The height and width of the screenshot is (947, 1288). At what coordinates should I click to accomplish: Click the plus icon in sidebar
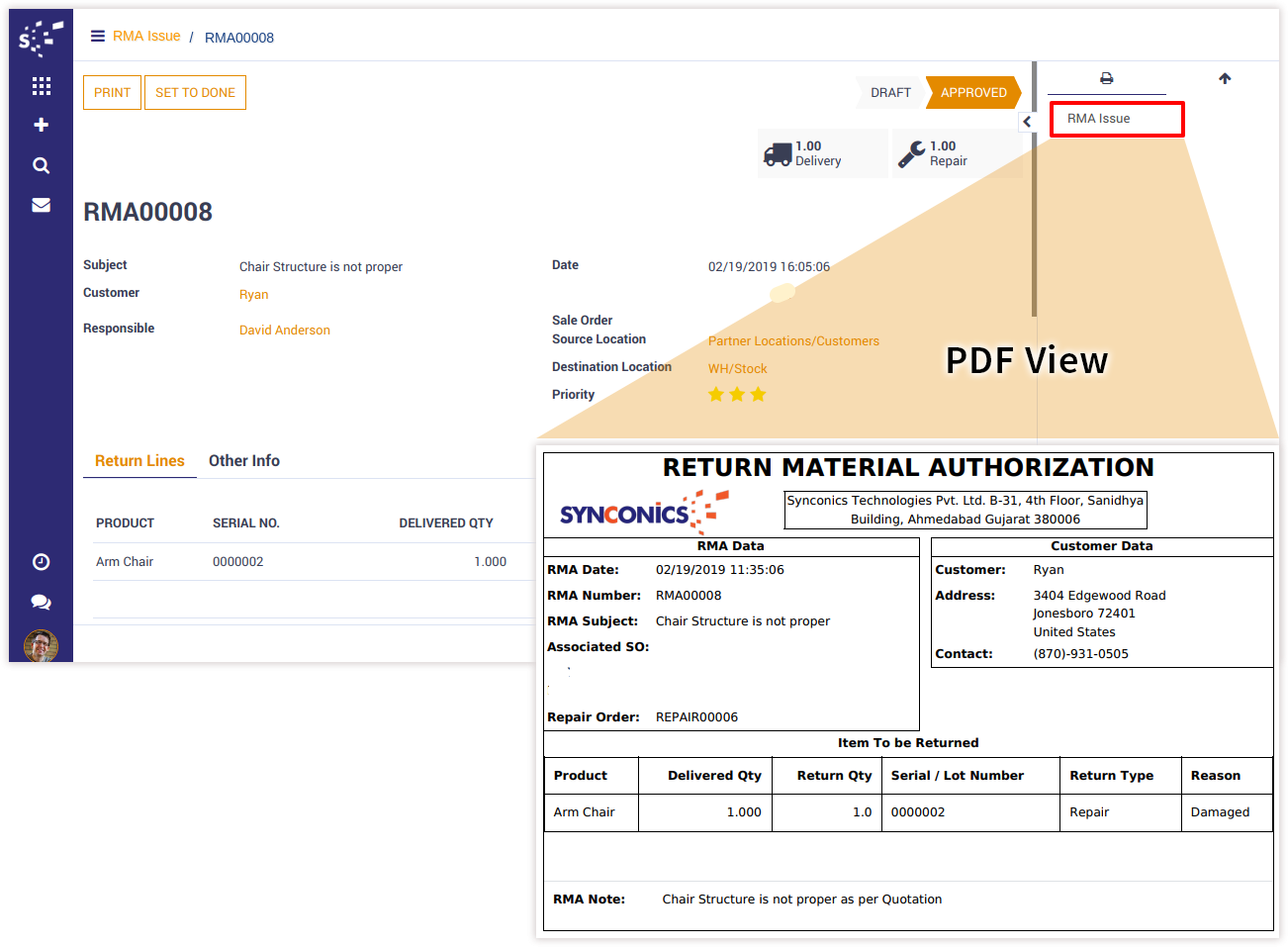pos(41,125)
